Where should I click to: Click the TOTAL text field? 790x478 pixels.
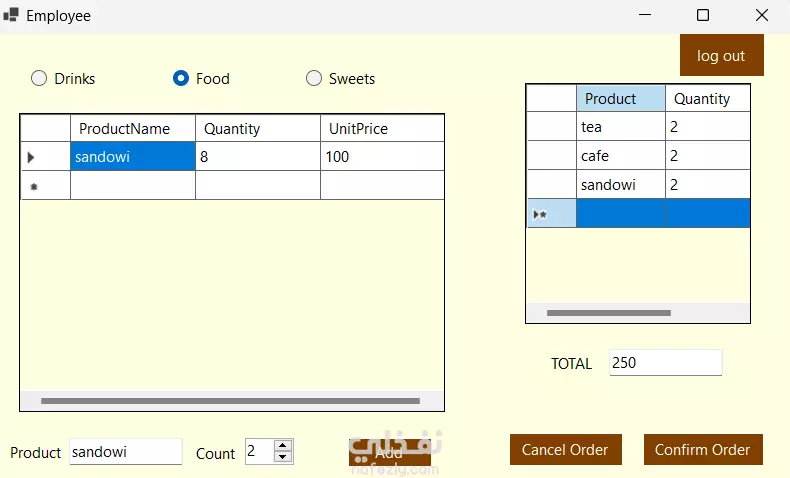coord(665,363)
